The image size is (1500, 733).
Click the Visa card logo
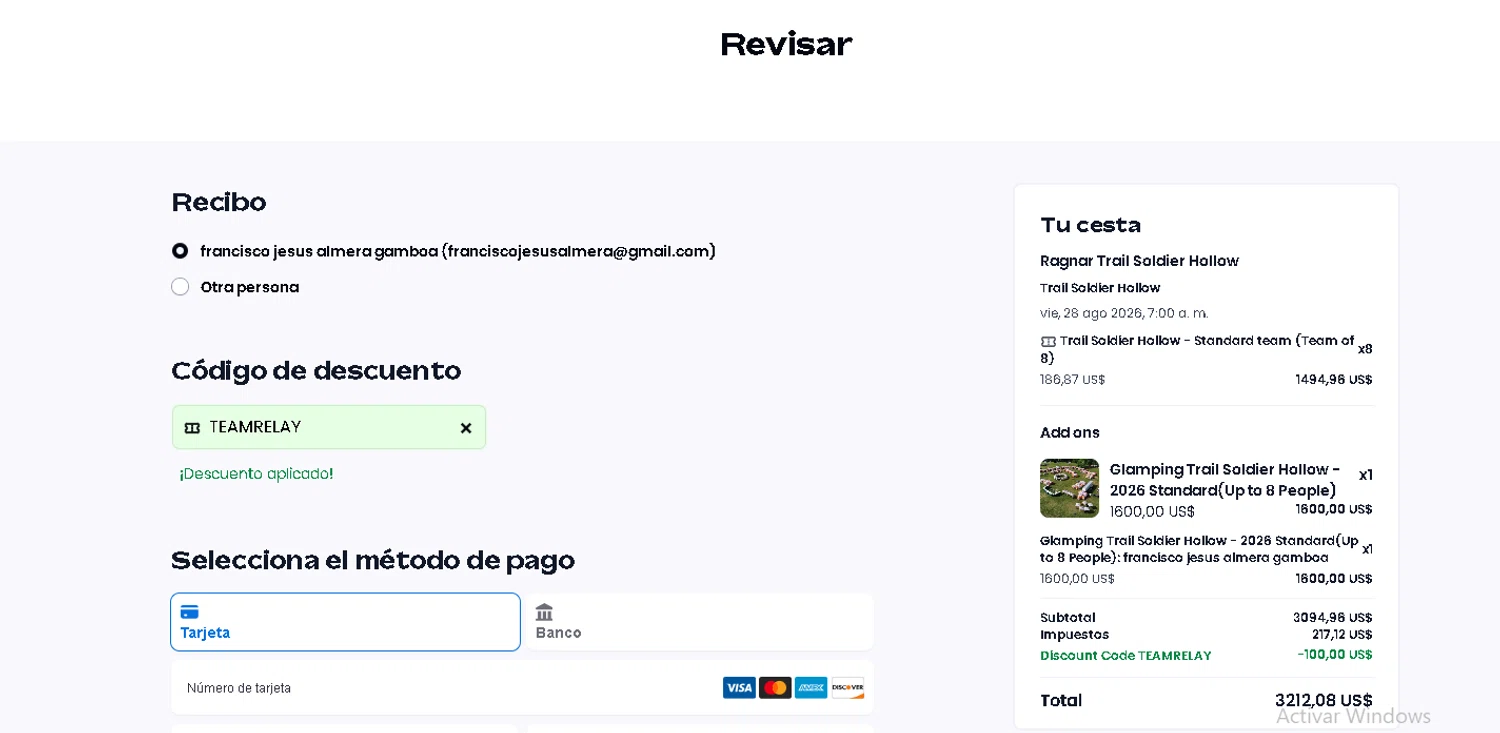pos(739,688)
